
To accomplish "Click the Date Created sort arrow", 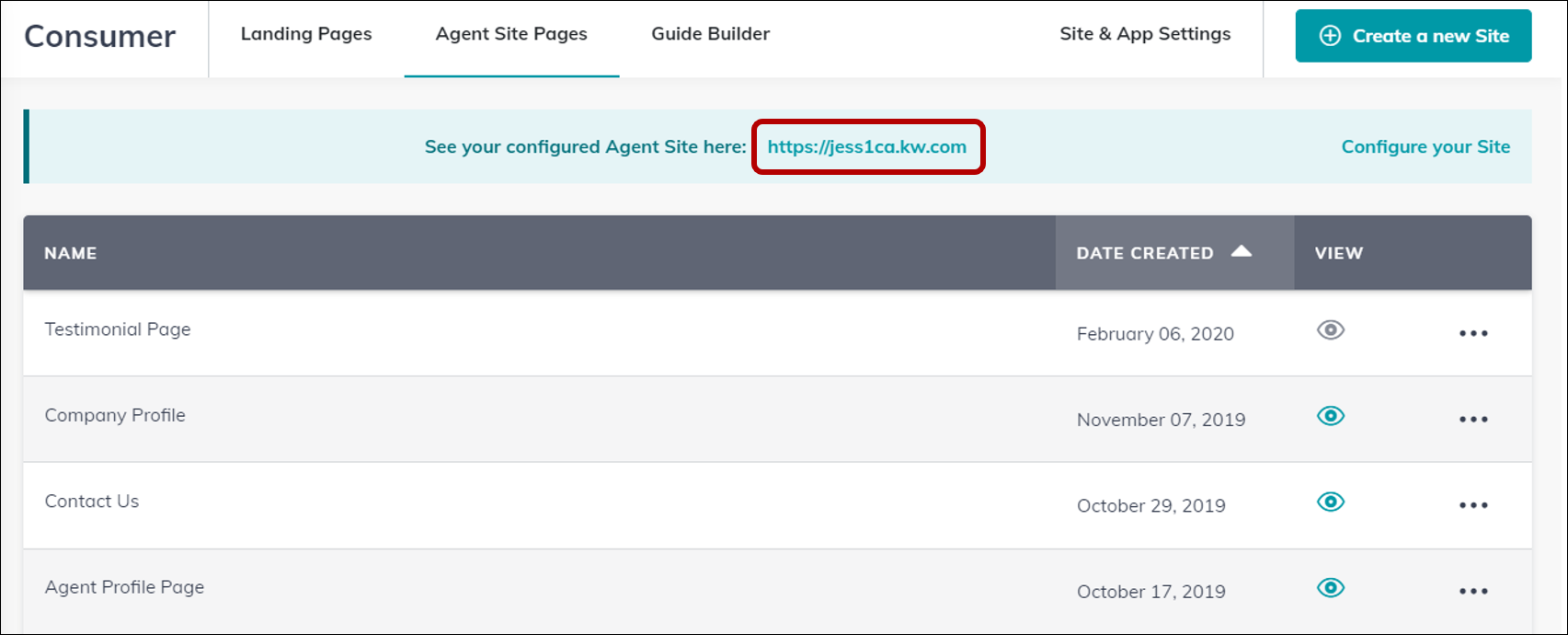I will click(1242, 251).
